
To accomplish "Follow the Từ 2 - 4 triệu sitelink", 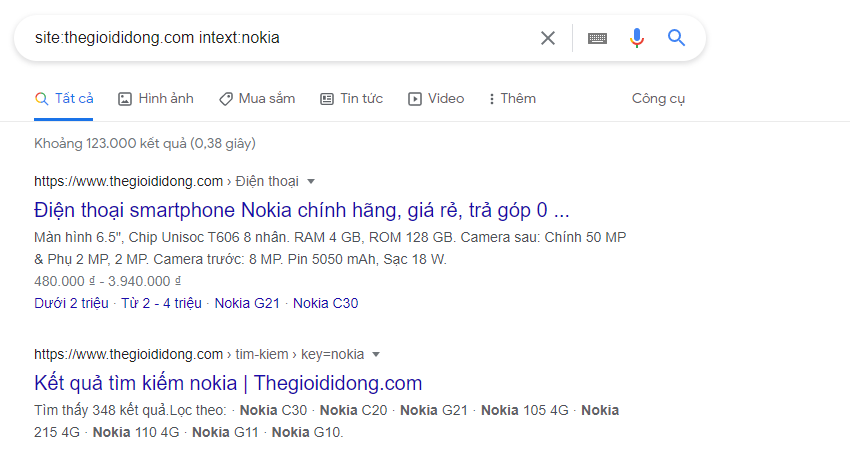I will point(161,303).
